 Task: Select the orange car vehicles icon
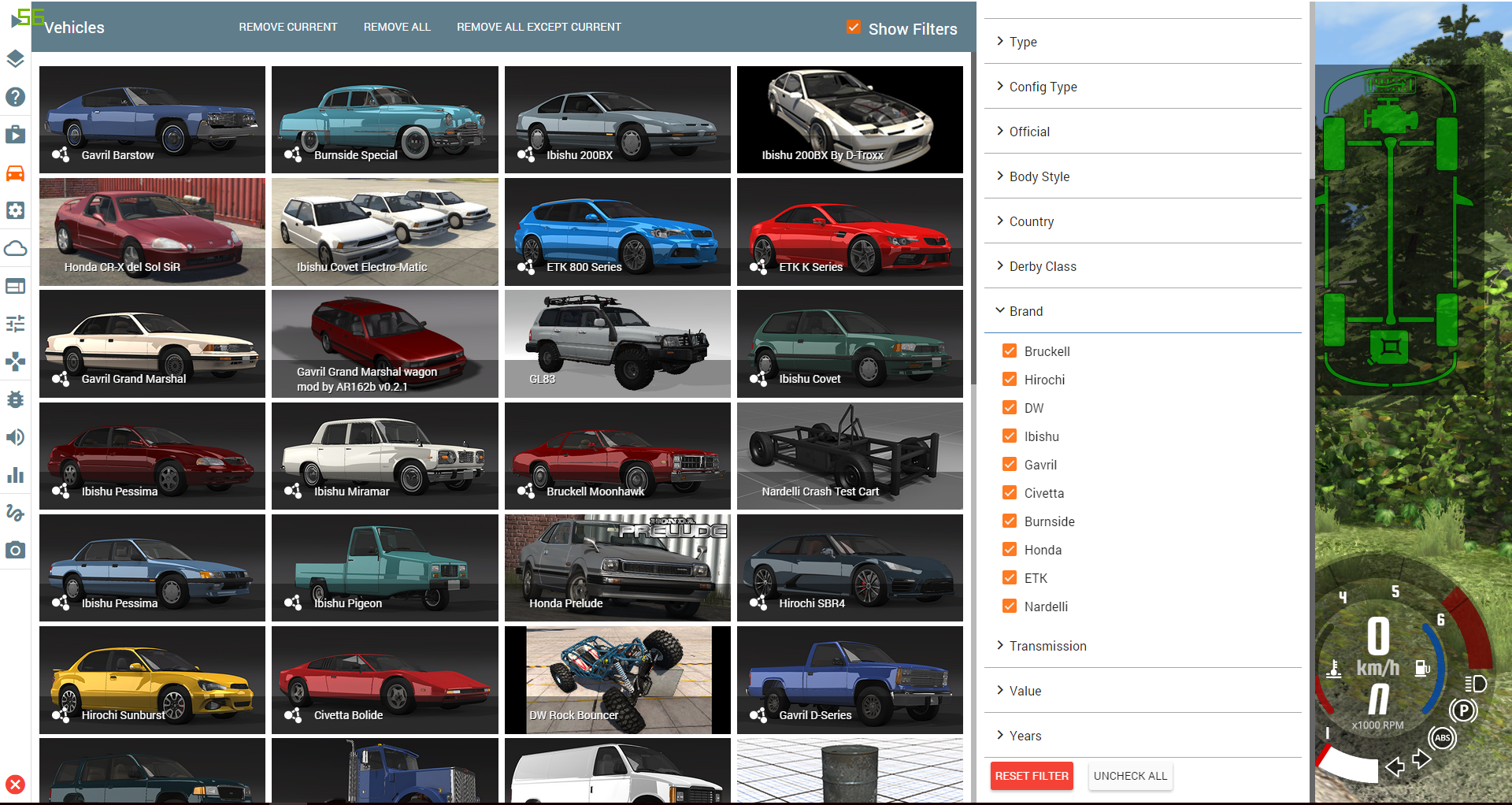[15, 172]
